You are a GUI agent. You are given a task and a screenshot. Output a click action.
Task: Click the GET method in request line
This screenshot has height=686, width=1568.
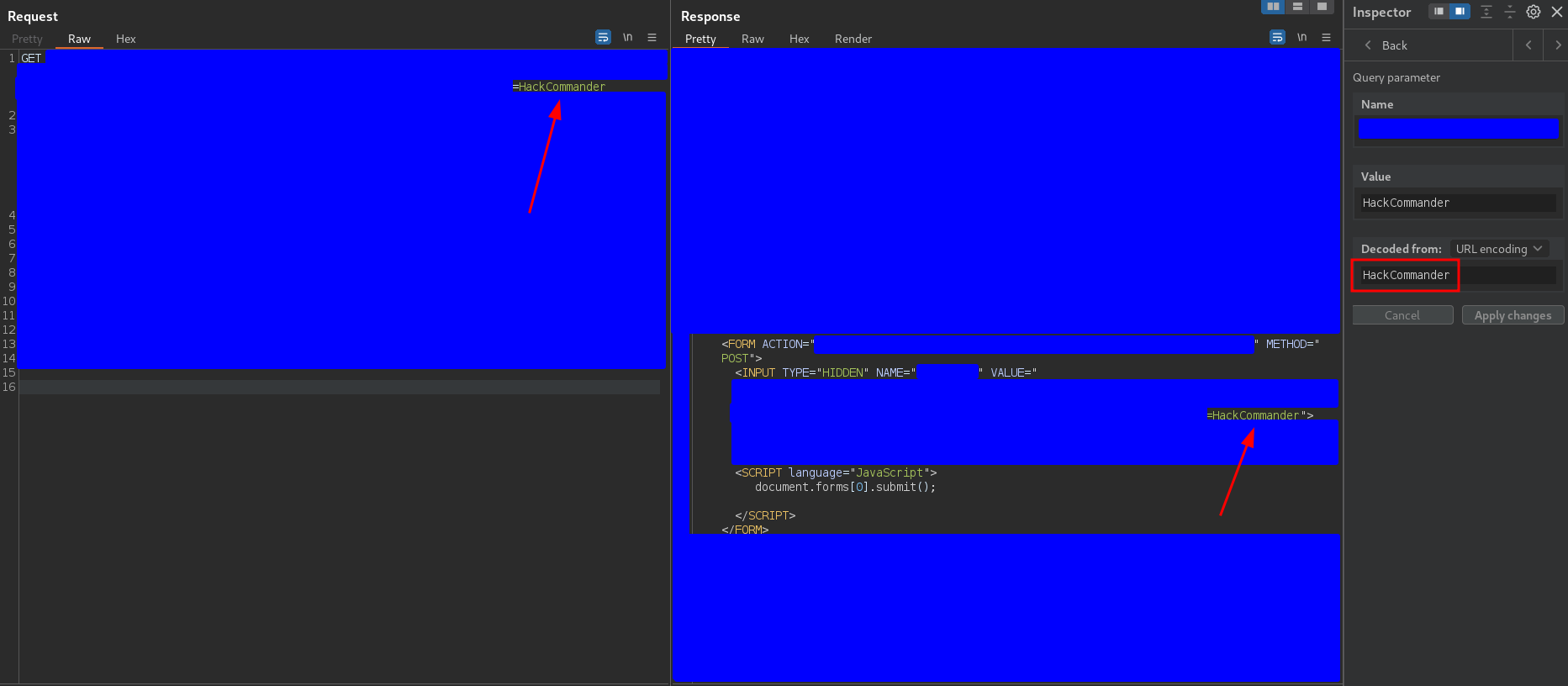click(x=31, y=58)
